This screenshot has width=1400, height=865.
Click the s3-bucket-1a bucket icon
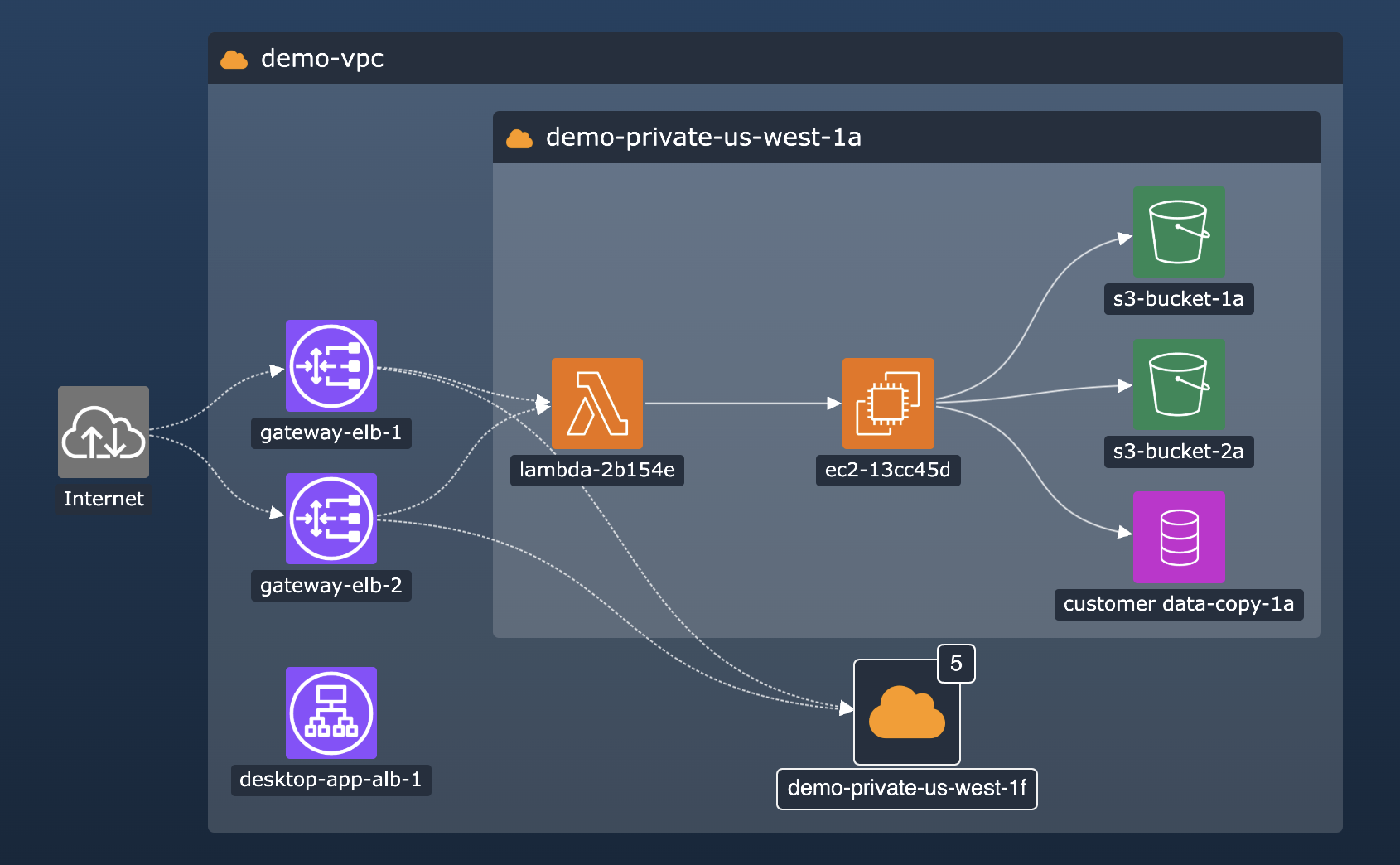(x=1179, y=232)
